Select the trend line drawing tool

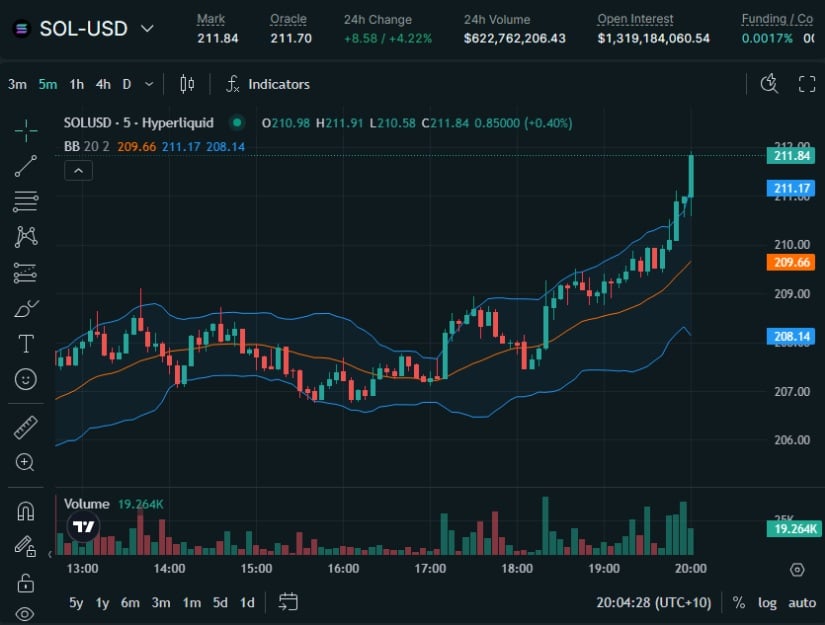click(26, 166)
